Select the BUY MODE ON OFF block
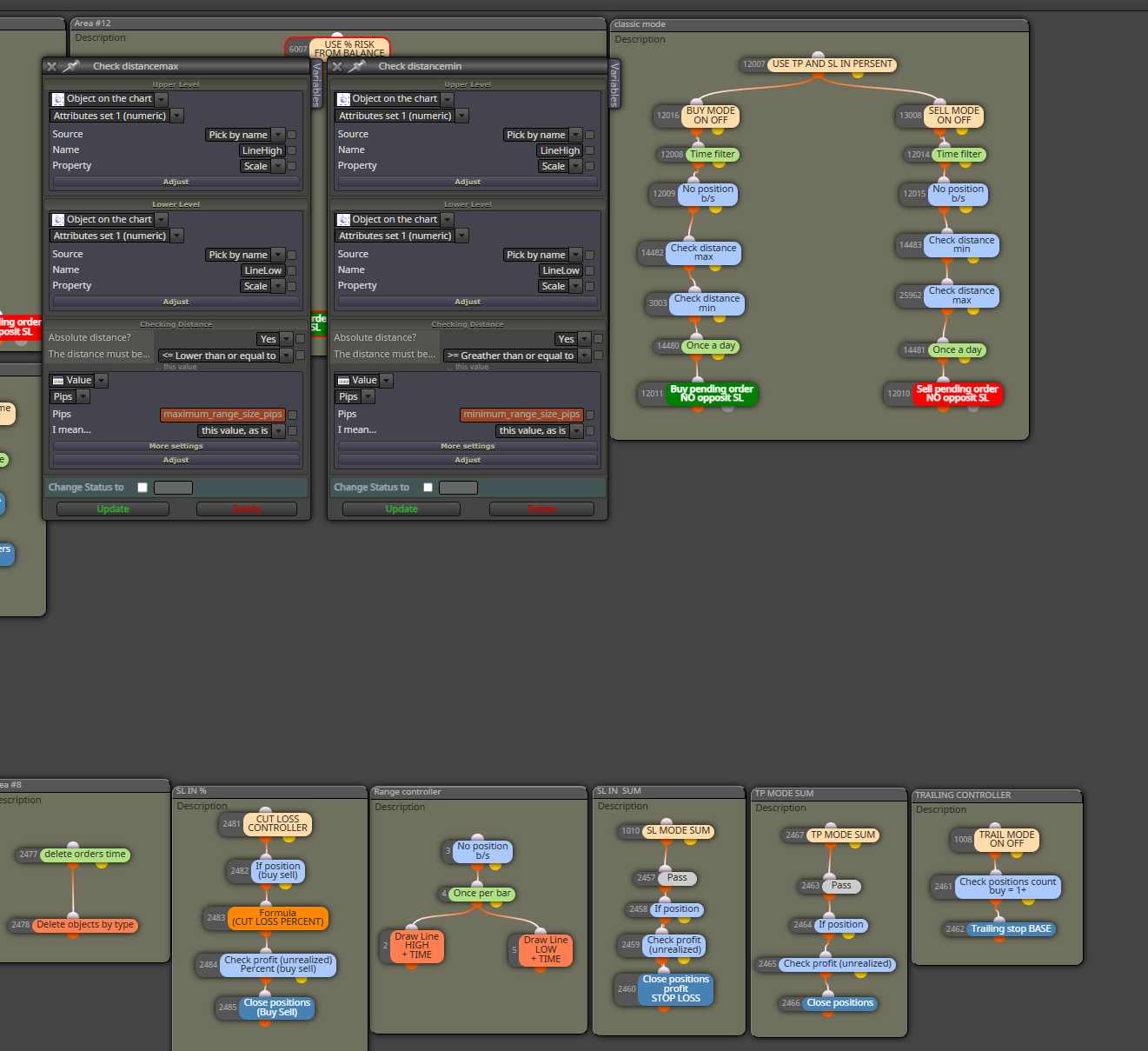Viewport: 1148px width, 1051px height. pos(711,116)
